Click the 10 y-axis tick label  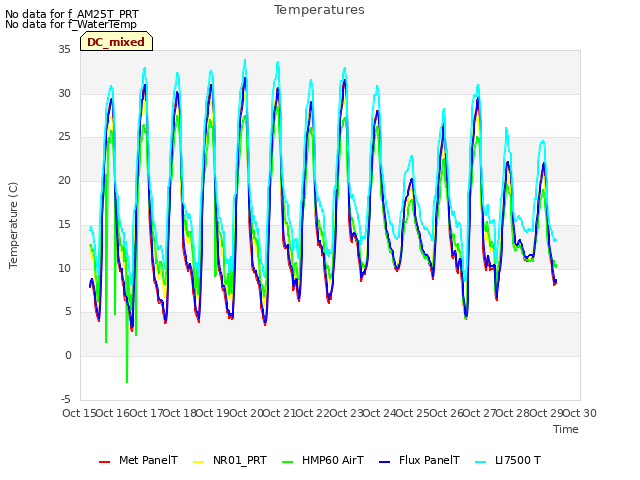(64, 268)
